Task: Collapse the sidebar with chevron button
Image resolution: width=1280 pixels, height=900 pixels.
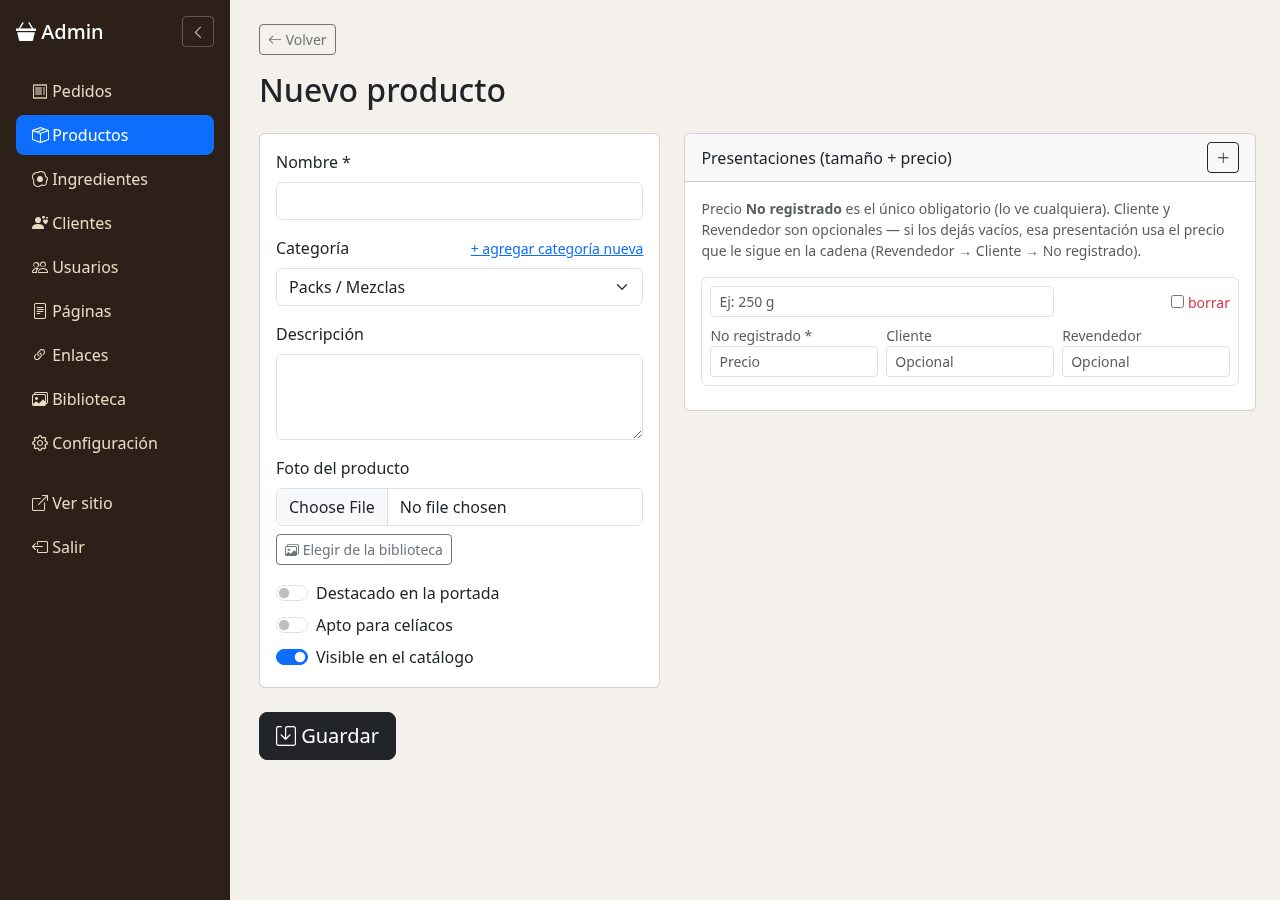Action: point(198,32)
